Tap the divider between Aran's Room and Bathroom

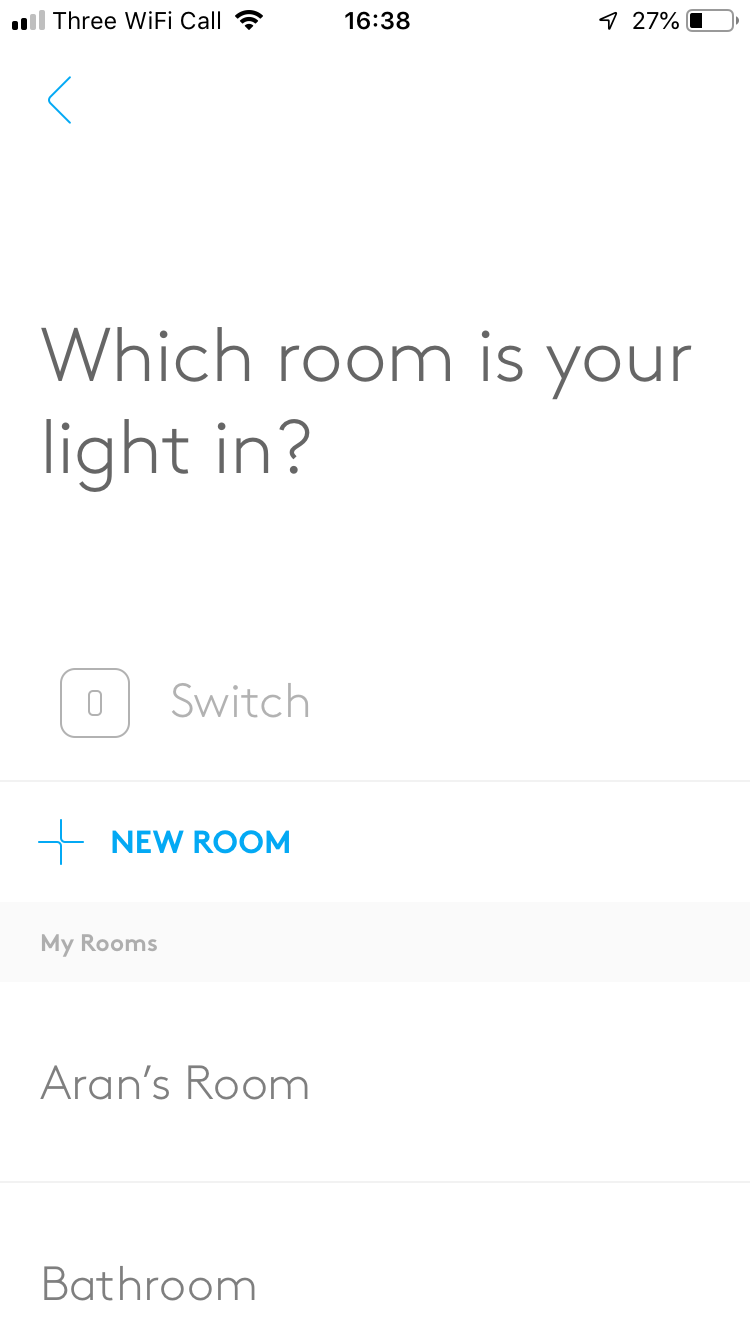coord(375,1182)
